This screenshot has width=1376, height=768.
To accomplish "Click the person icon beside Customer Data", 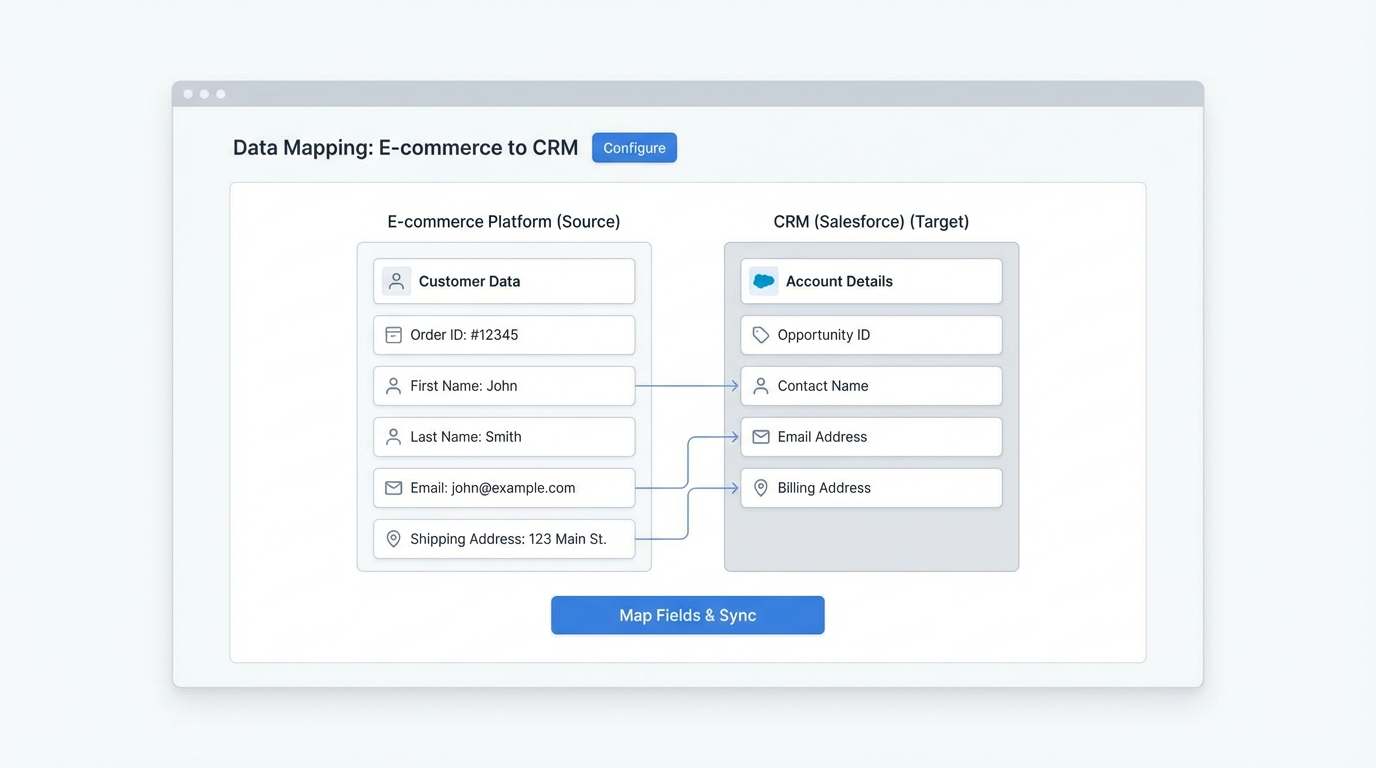I will 395,281.
